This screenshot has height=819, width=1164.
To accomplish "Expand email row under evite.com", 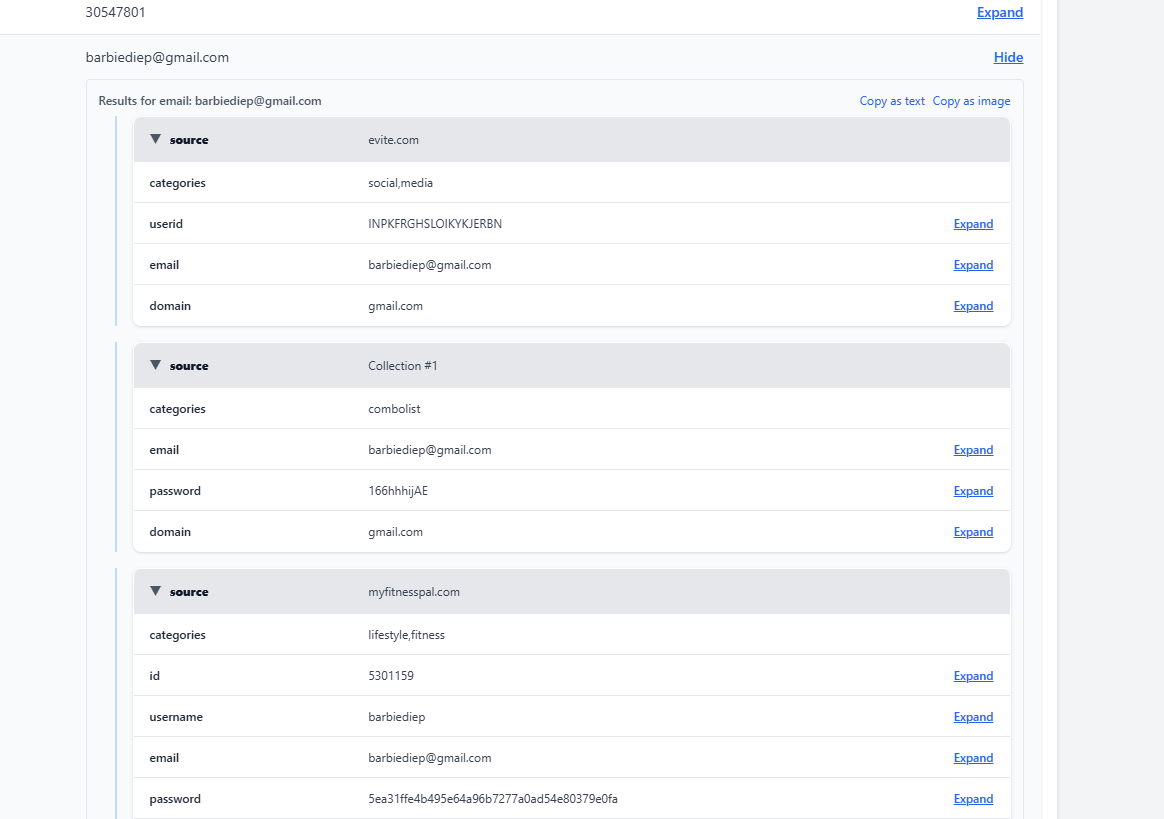I will tap(973, 265).
